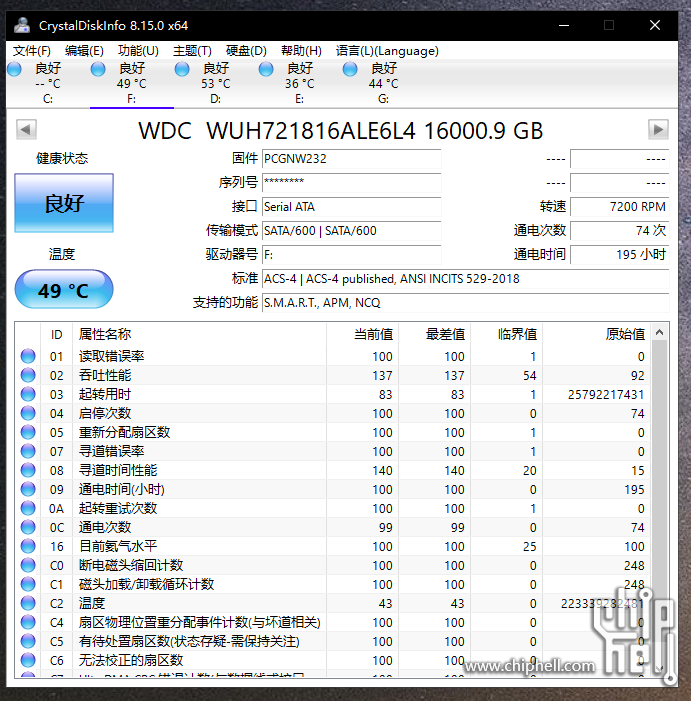Click status dot for C5 有待处置扇区数
The width and height of the screenshot is (691, 701).
pyautogui.click(x=28, y=641)
